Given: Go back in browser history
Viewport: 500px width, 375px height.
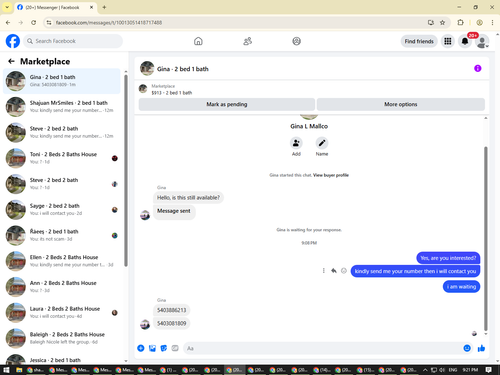Looking at the screenshot, I should [8, 23].
